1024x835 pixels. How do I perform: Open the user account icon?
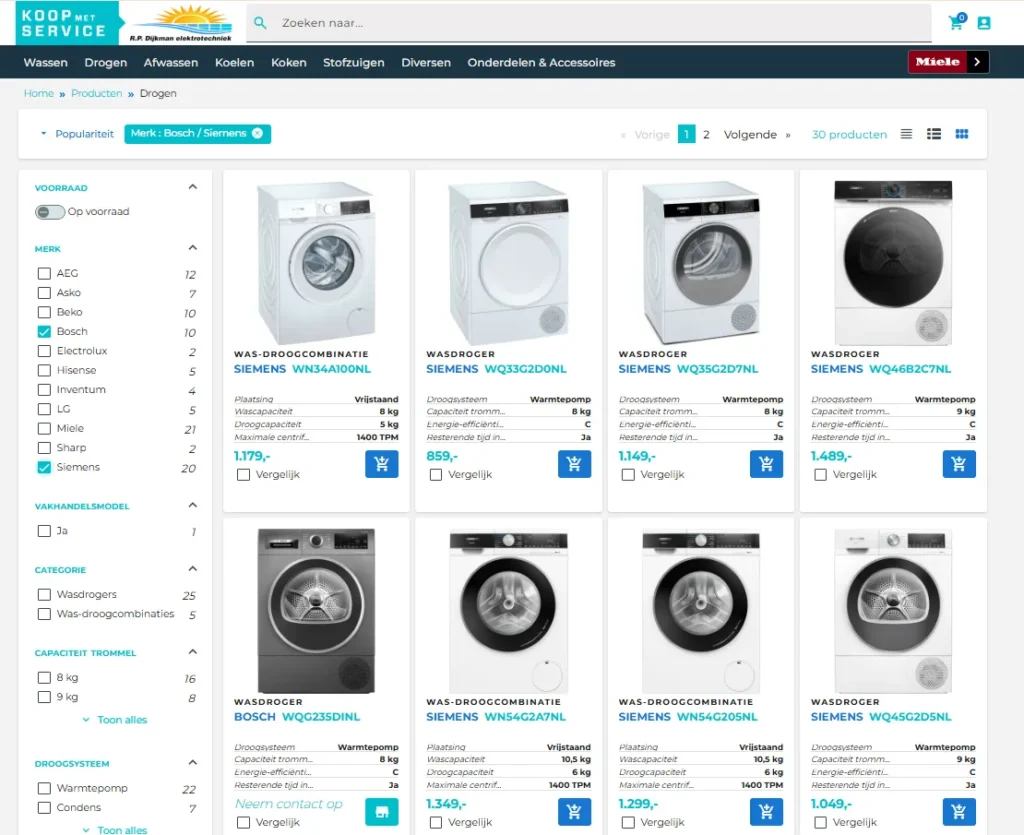(984, 23)
